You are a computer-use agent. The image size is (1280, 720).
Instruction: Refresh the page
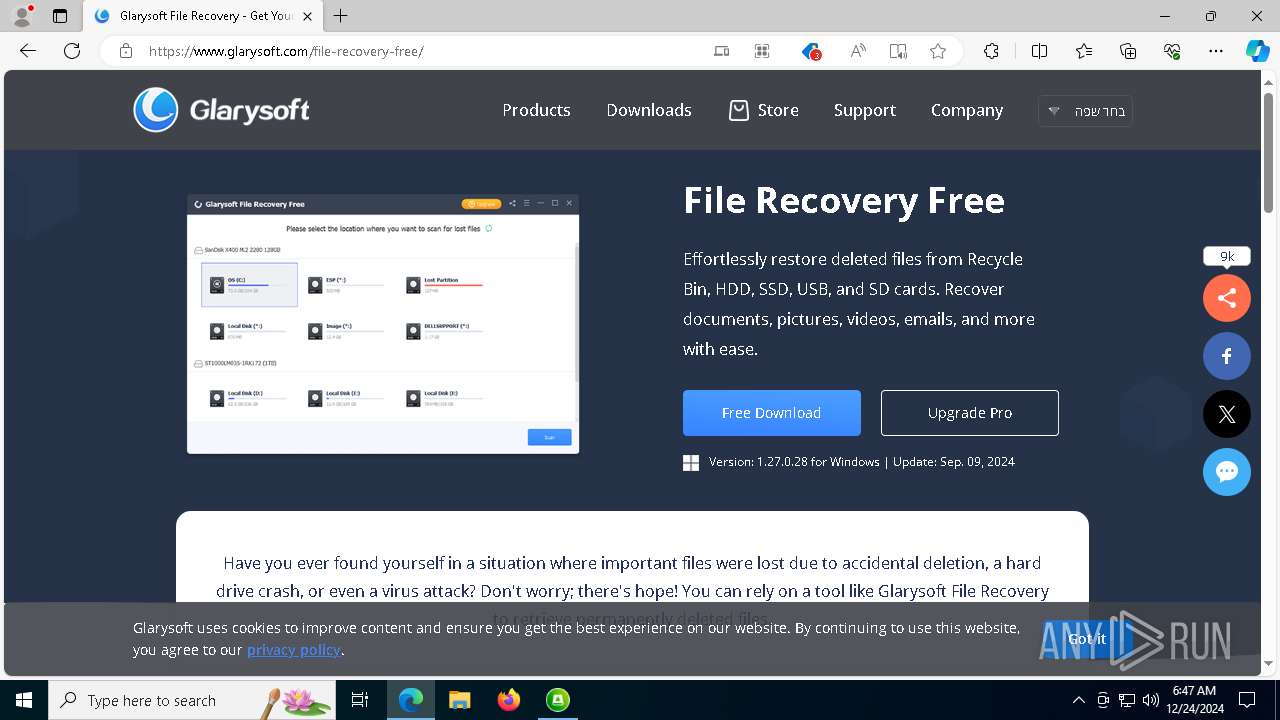pyautogui.click(x=72, y=51)
